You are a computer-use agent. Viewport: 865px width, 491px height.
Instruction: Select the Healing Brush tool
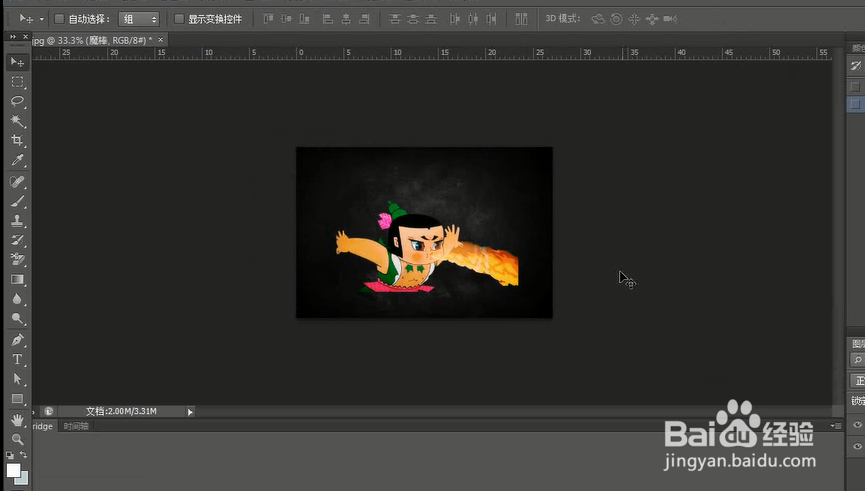pyautogui.click(x=17, y=182)
